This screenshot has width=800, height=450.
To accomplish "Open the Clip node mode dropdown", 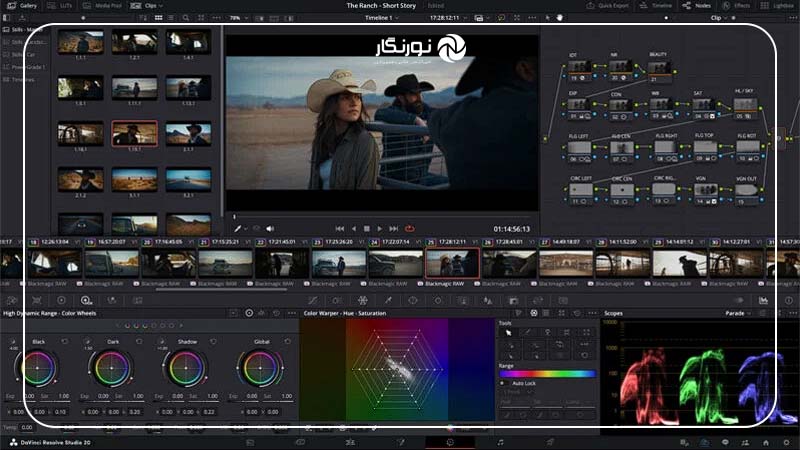I will 719,18.
